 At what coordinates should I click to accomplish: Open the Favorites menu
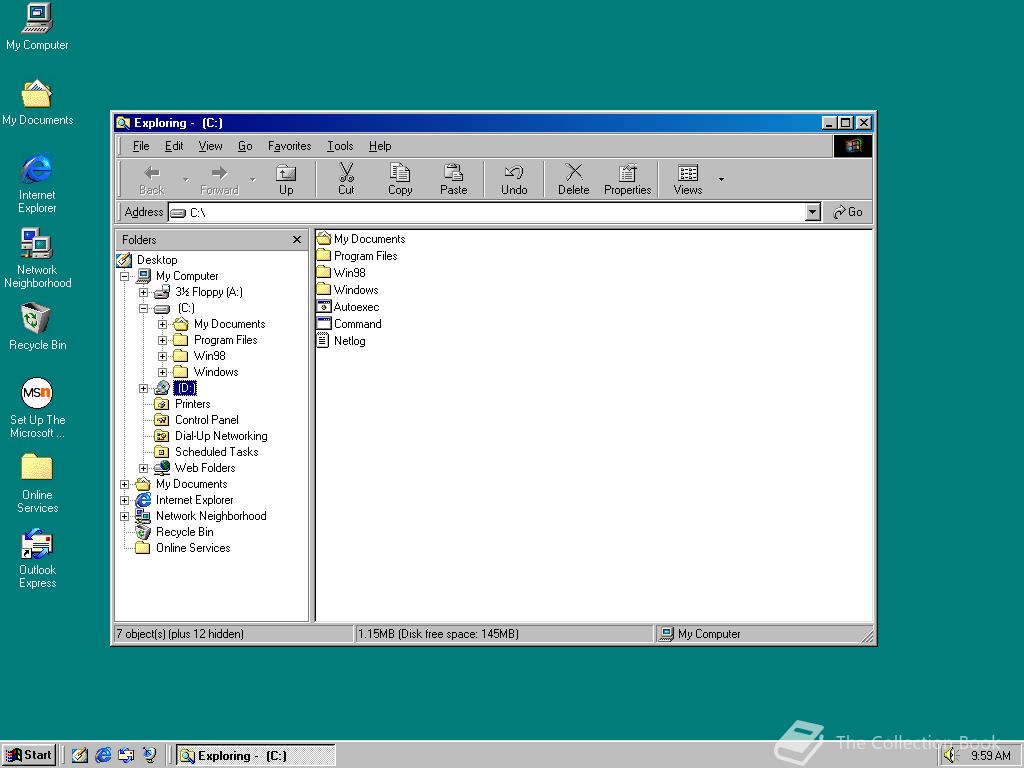pyautogui.click(x=289, y=146)
